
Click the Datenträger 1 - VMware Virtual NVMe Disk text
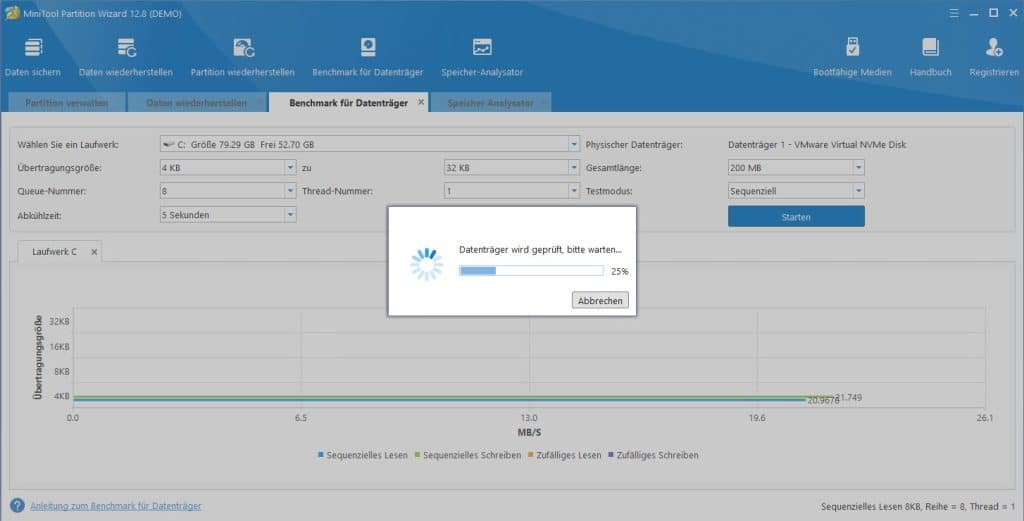817,145
